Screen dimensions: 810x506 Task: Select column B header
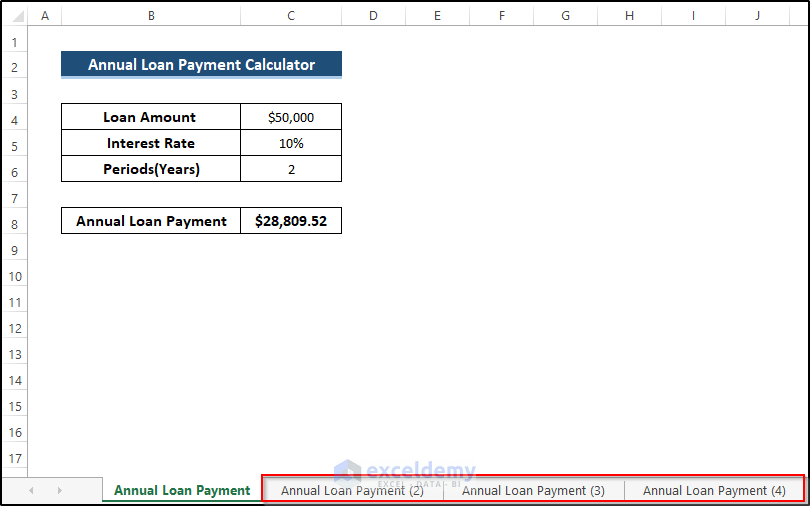(x=151, y=16)
